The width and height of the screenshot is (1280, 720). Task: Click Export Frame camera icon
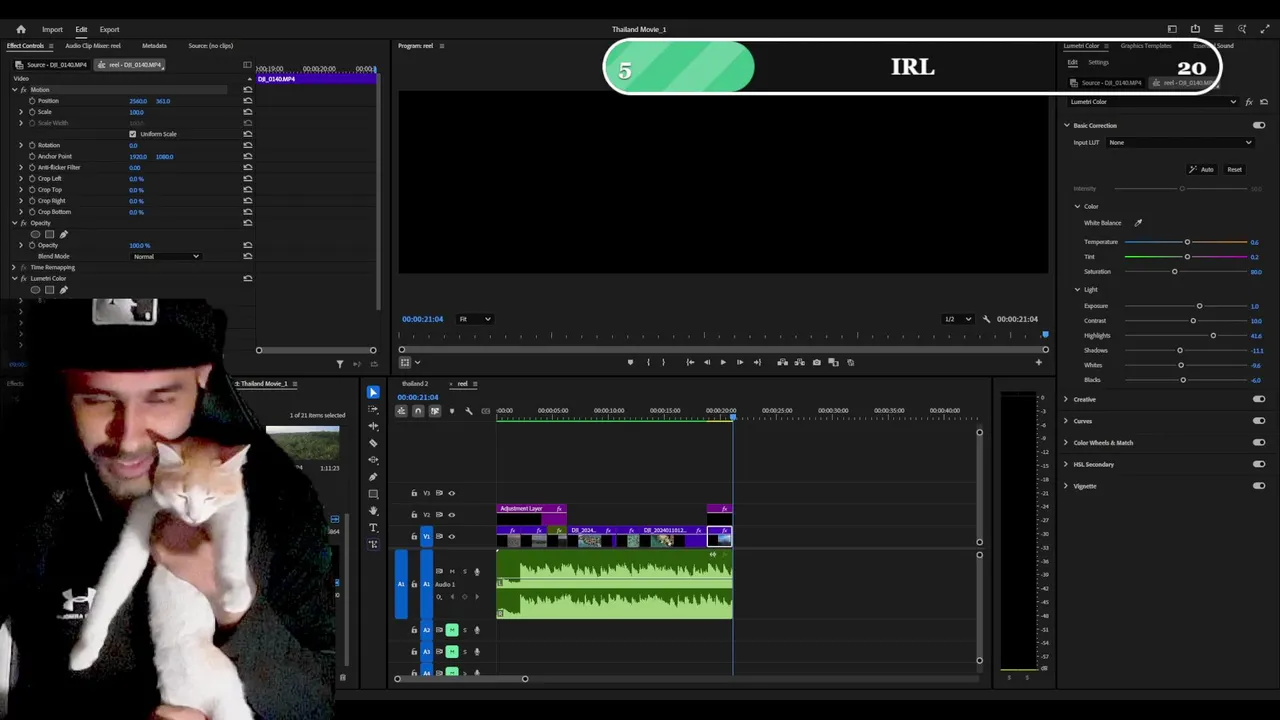click(x=817, y=362)
